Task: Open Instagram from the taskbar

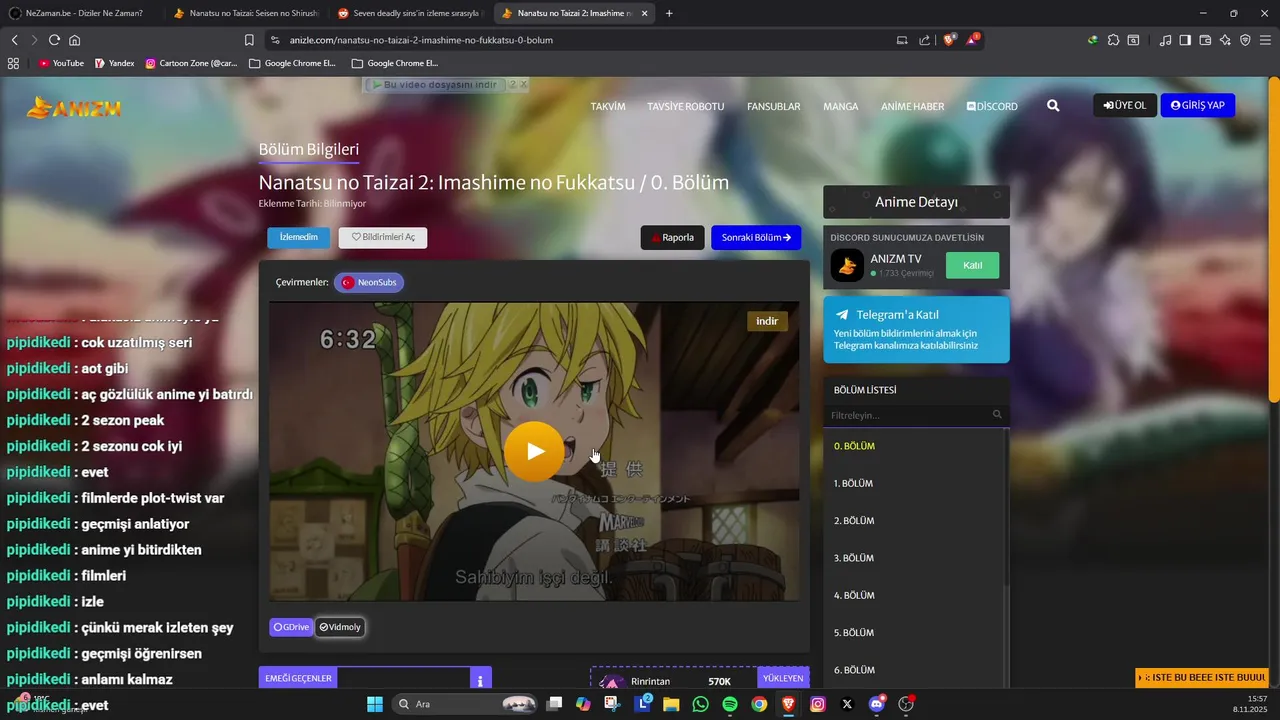Action: 818,704
